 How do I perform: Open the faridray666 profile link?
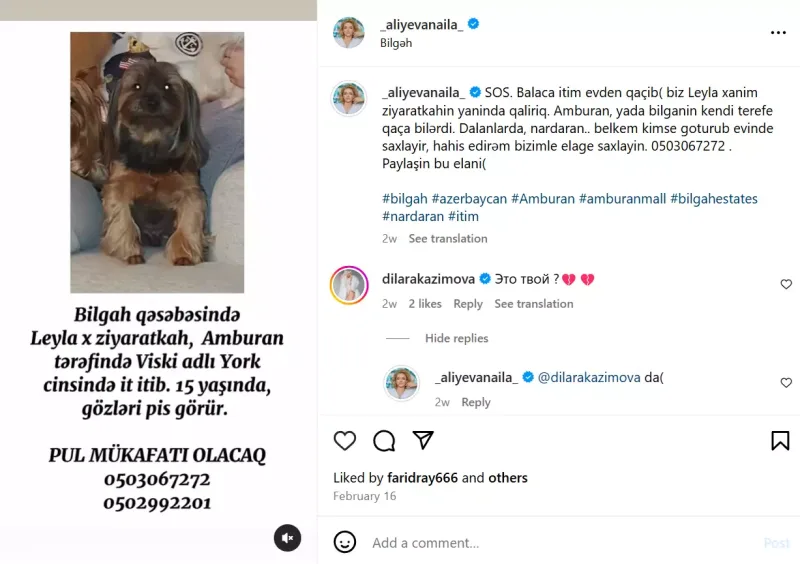tap(422, 478)
